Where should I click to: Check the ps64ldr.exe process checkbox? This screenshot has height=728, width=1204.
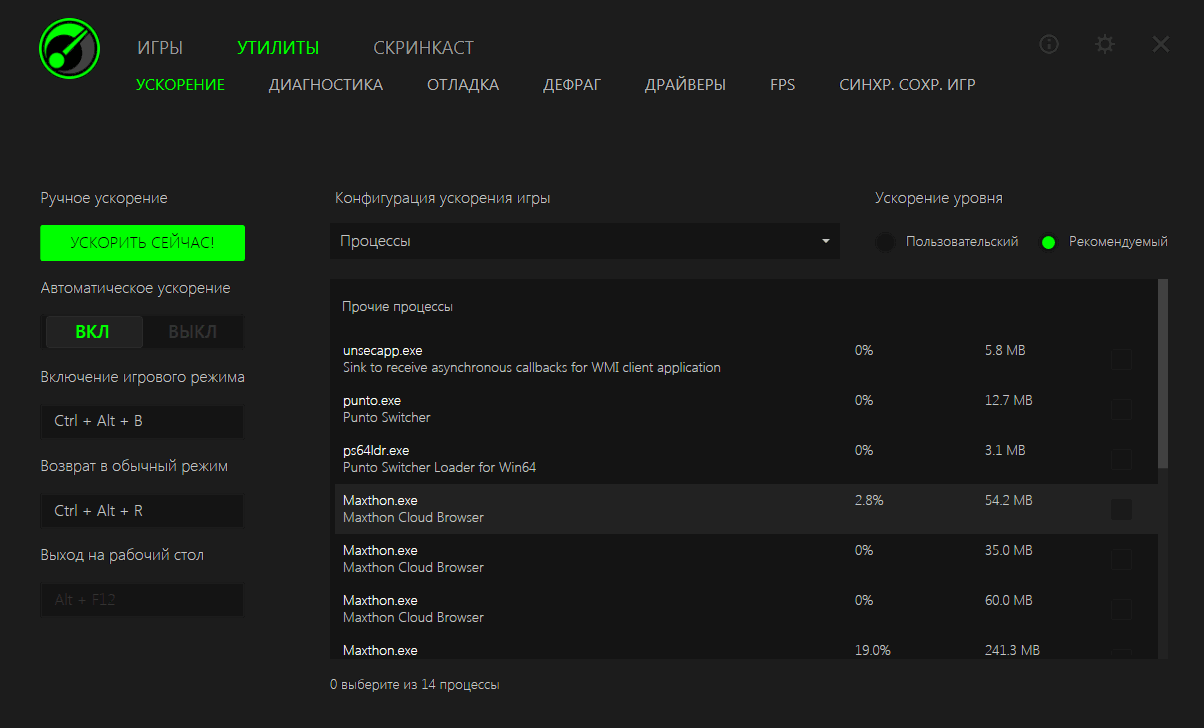pos(1121,459)
